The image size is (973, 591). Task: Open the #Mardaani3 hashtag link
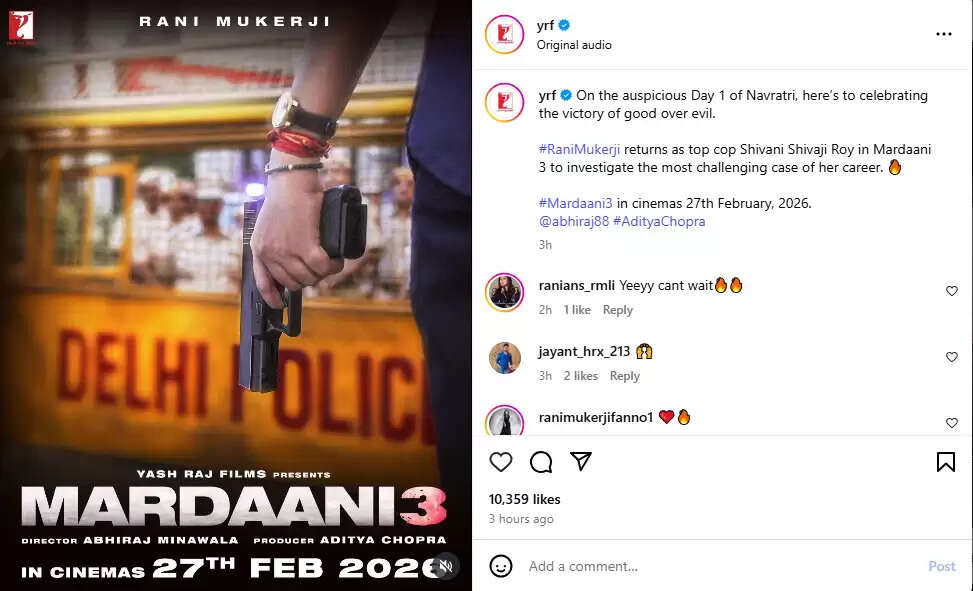[575, 204]
